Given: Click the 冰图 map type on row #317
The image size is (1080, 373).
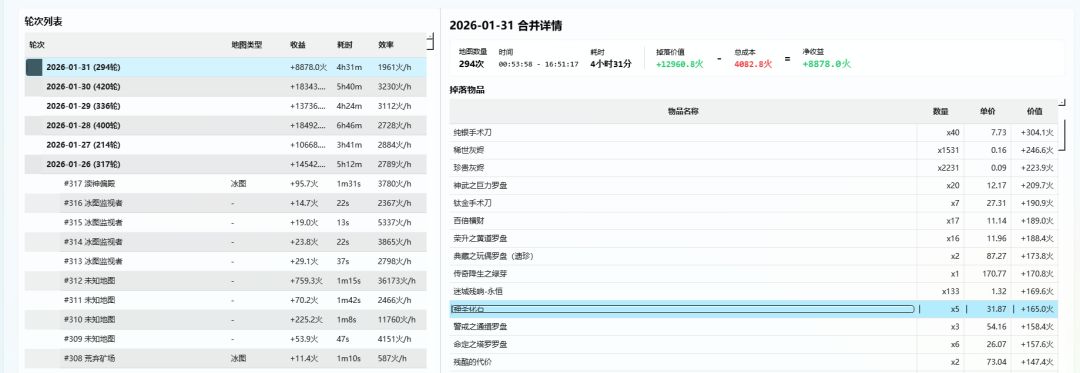Looking at the screenshot, I should click(x=238, y=184).
